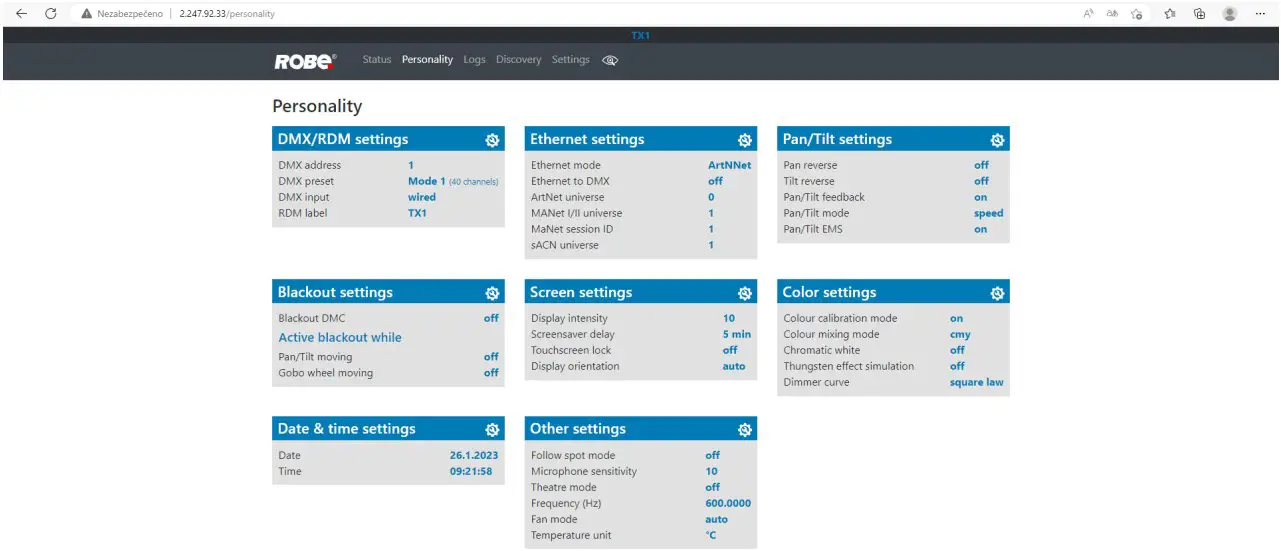Add page to favorites star icon
This screenshot has width=1281, height=551.
(x=1137, y=14)
